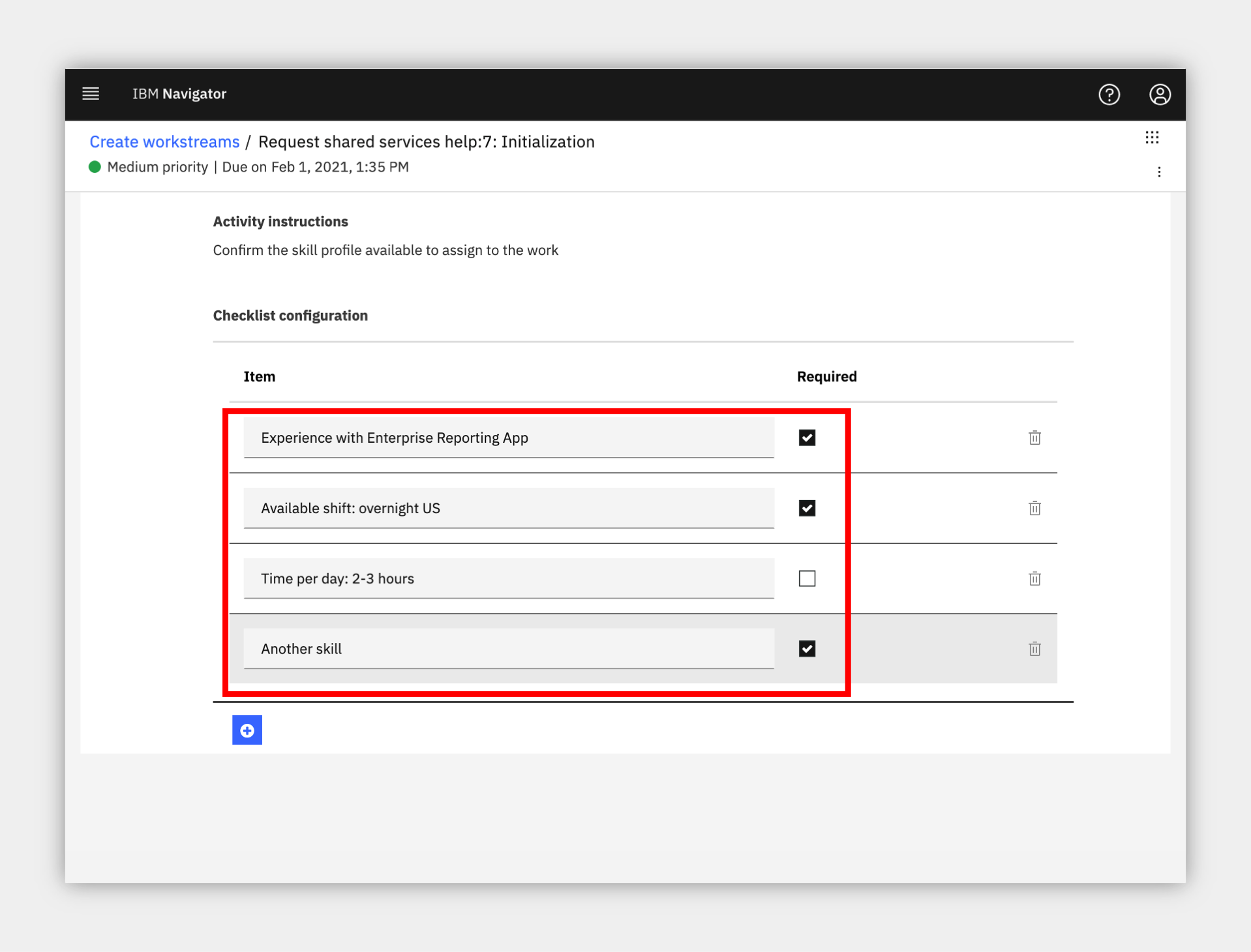Image resolution: width=1251 pixels, height=952 pixels.
Task: Delete the overnight US shift item
Action: tap(1034, 508)
